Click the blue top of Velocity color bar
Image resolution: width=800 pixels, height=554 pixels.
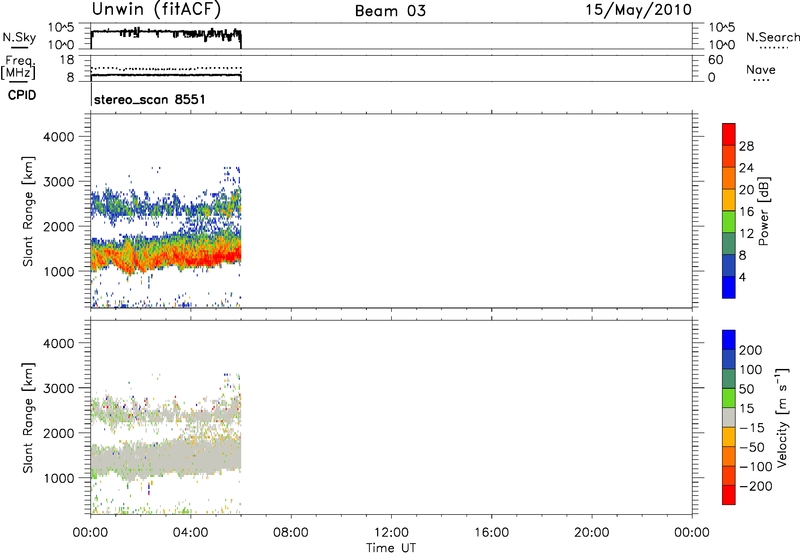pos(729,340)
